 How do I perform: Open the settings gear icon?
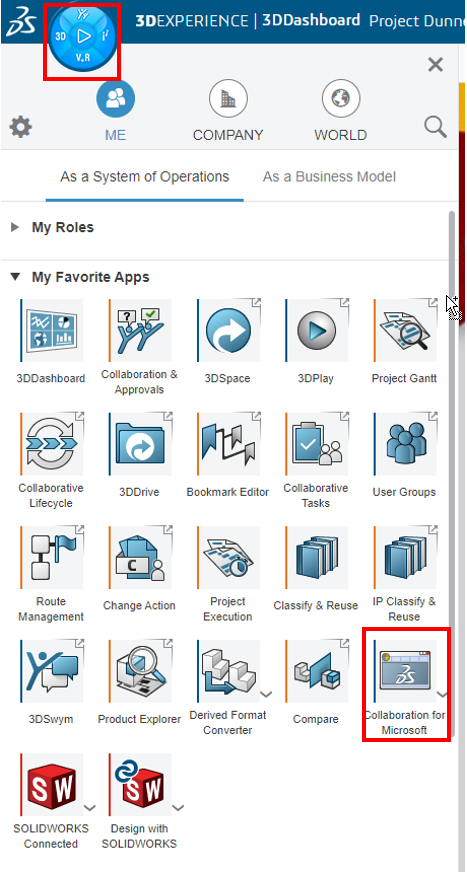click(x=21, y=128)
